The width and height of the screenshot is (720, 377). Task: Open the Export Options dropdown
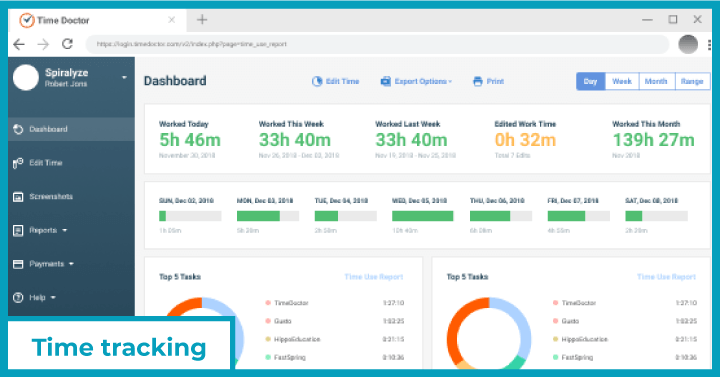tap(416, 82)
